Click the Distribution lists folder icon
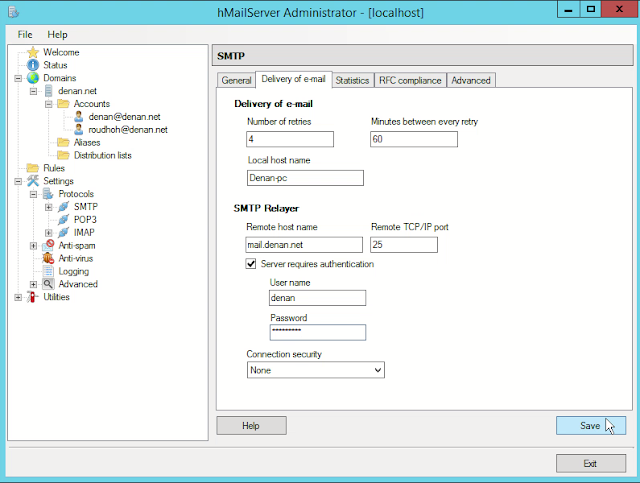Image resolution: width=640 pixels, height=483 pixels. tap(63, 155)
